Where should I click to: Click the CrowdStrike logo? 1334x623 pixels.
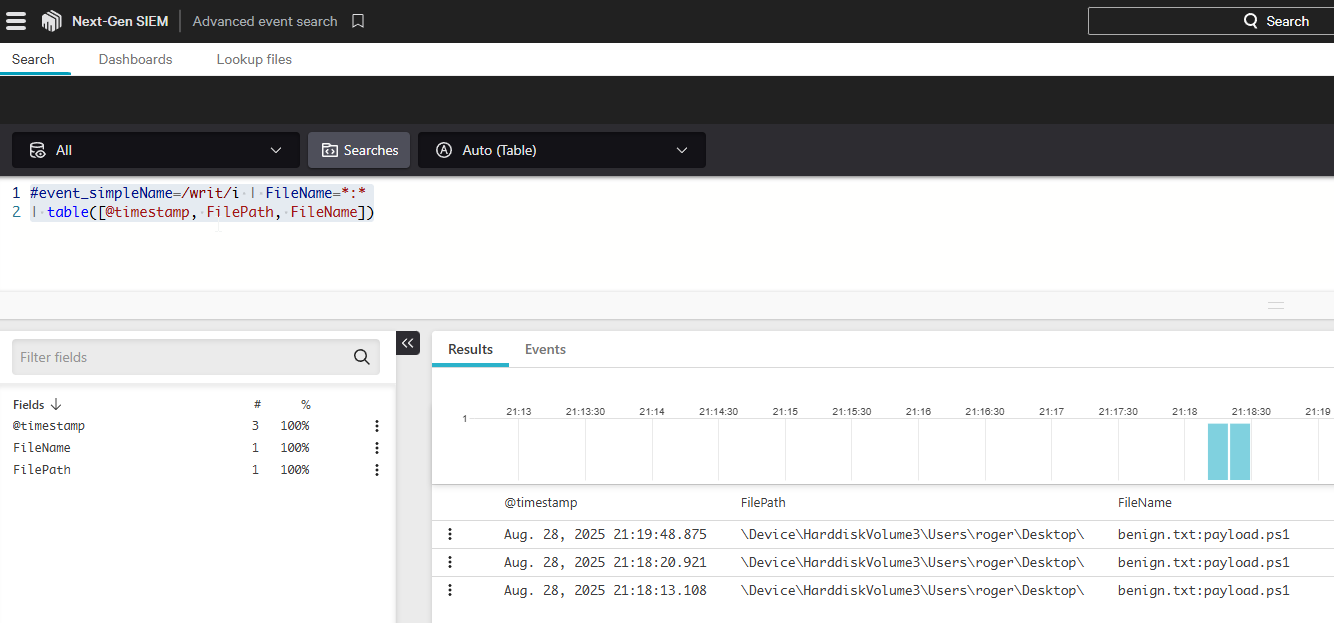pos(51,20)
